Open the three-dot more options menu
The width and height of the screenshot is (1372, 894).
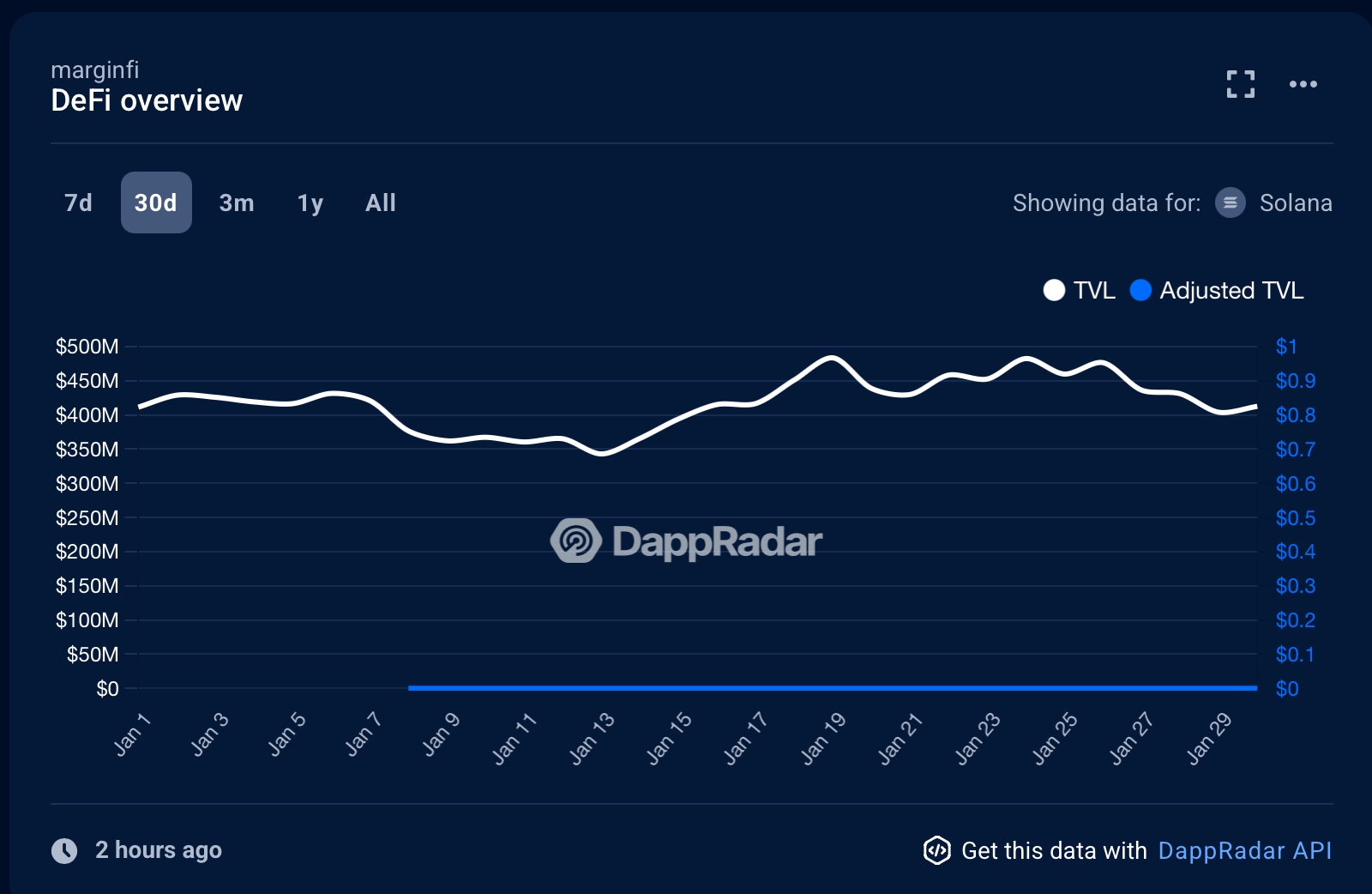point(1303,84)
